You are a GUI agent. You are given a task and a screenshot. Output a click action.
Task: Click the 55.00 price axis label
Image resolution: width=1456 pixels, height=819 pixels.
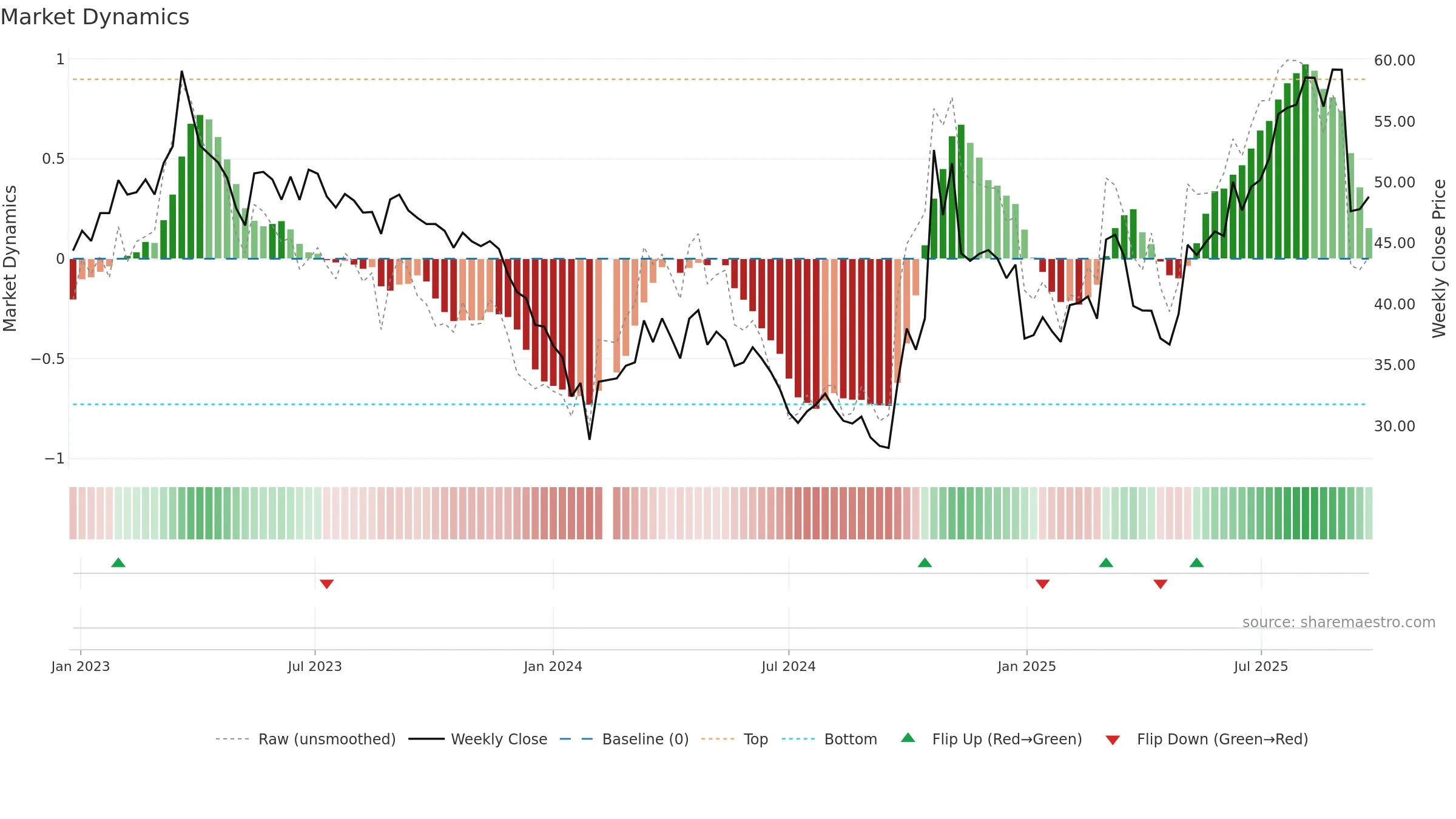(x=1395, y=121)
